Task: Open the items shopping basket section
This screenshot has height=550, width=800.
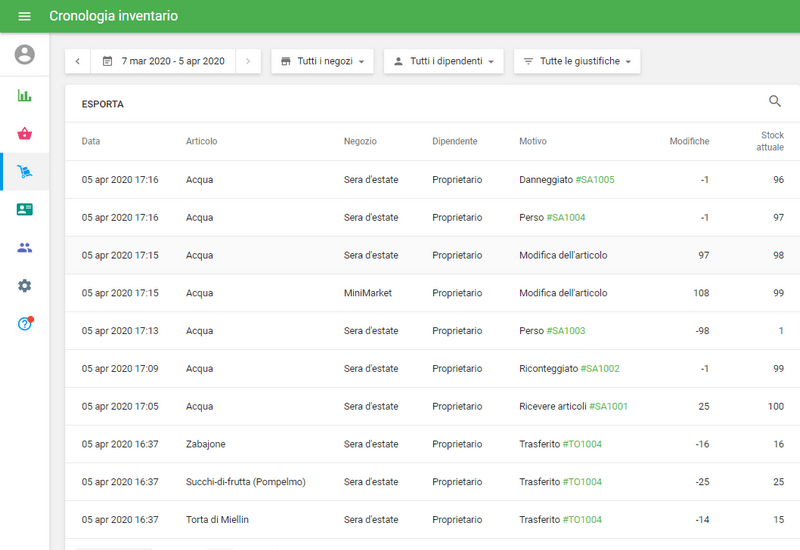Action: pos(24,134)
